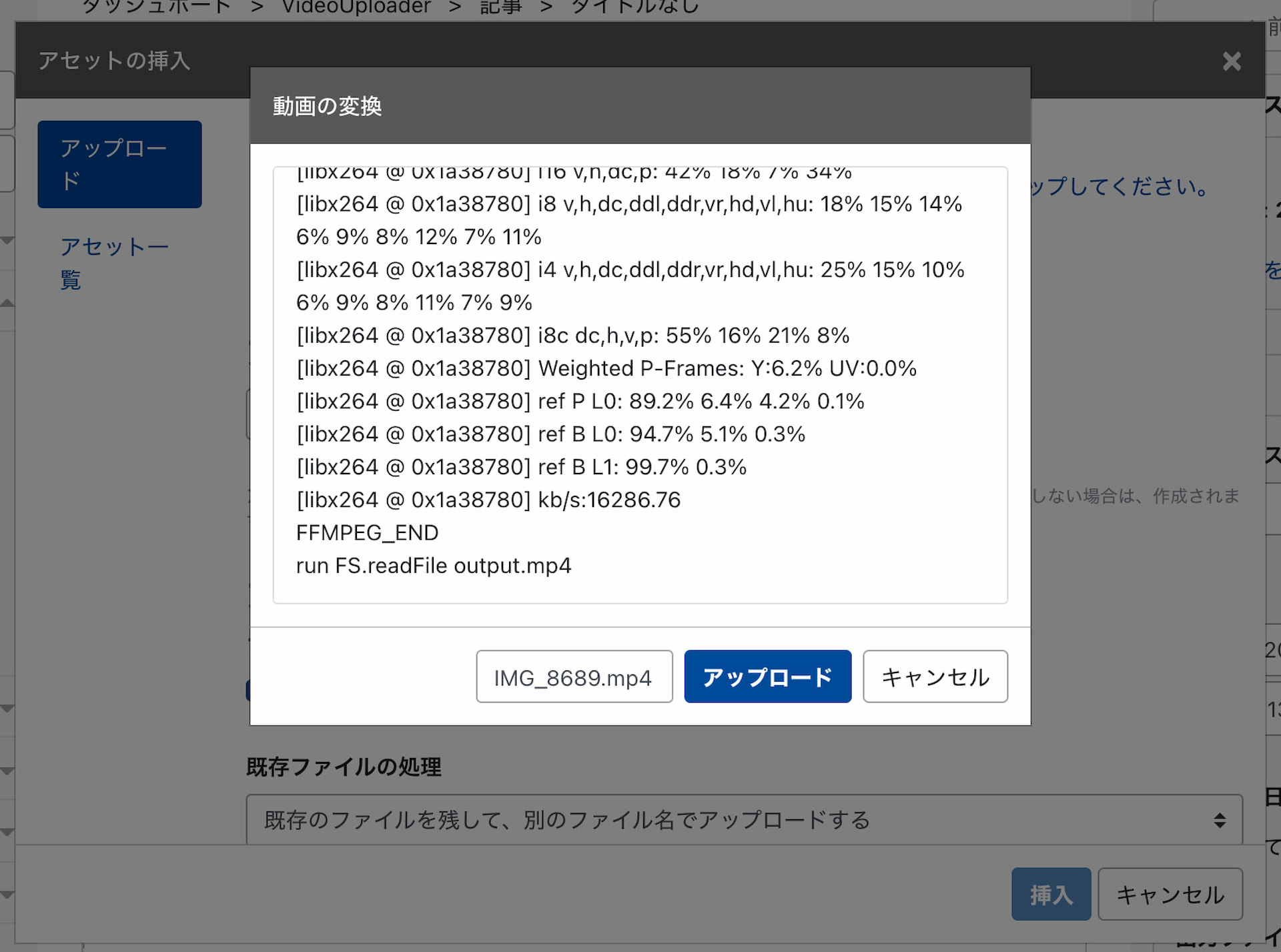The width and height of the screenshot is (1281, 952).
Task: Select the アップロード tab in left sidebar
Action: [x=119, y=164]
